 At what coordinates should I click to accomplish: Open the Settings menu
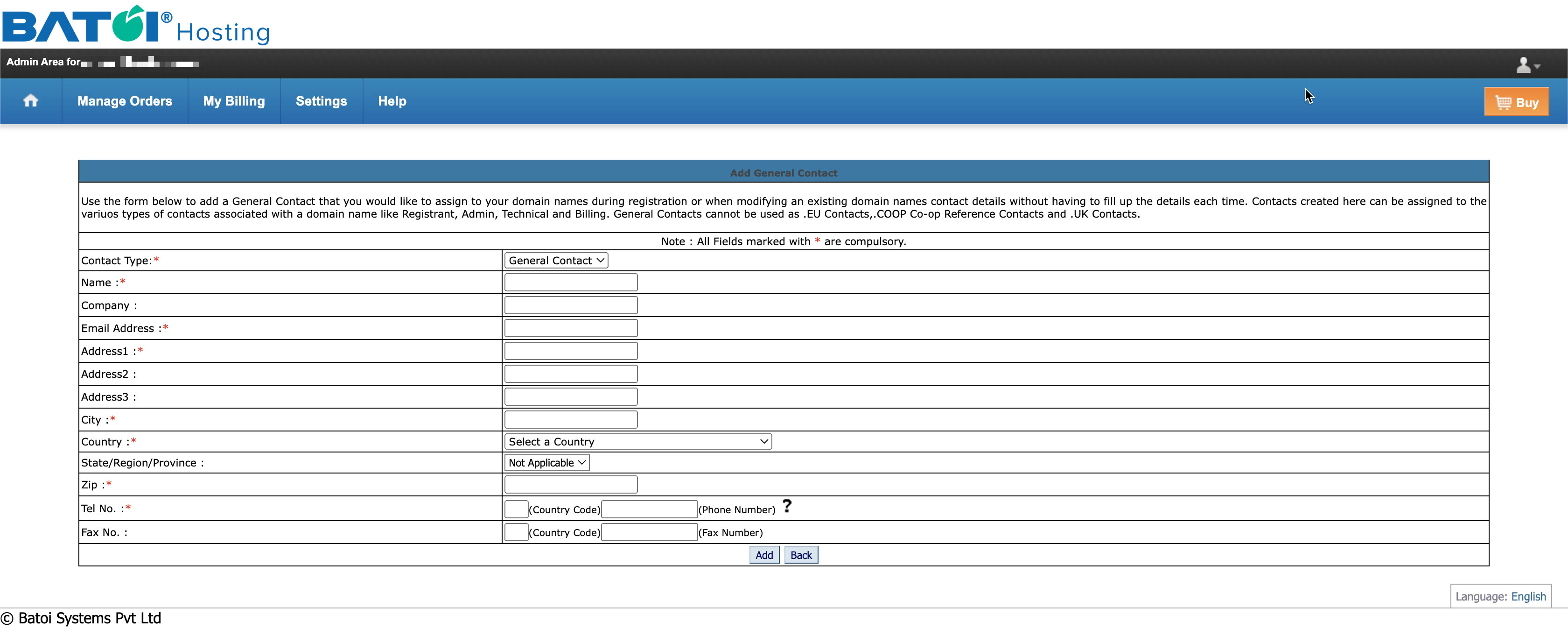point(321,101)
